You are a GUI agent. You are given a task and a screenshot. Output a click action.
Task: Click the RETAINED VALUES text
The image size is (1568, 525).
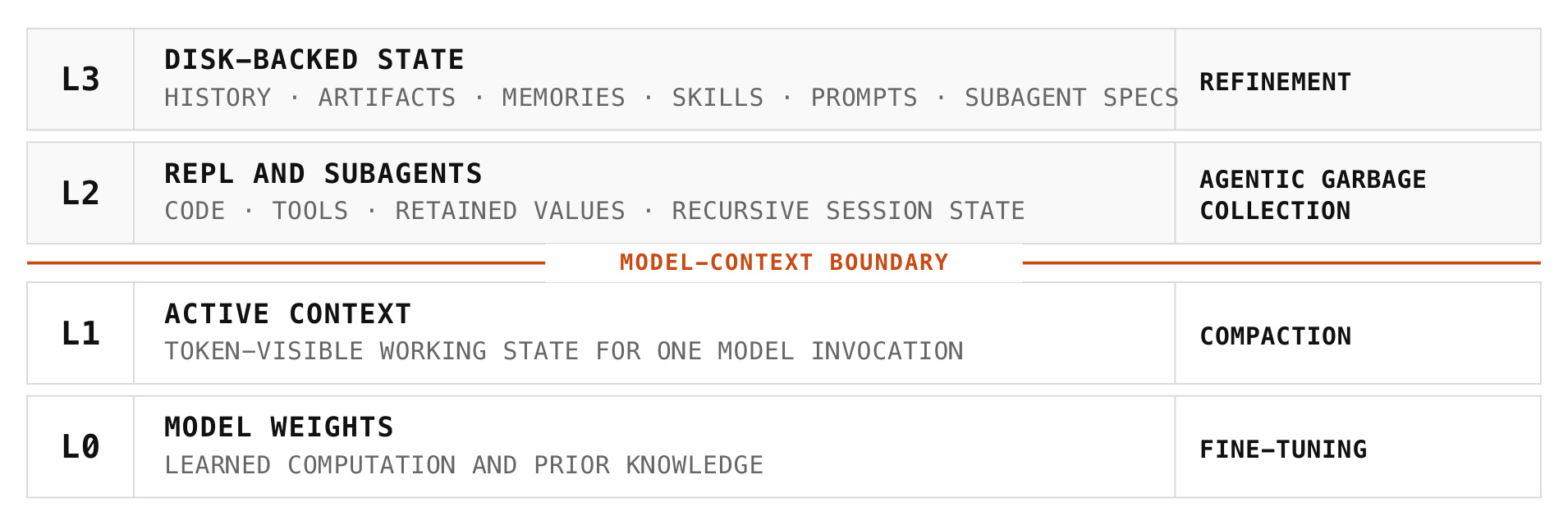[x=510, y=211]
